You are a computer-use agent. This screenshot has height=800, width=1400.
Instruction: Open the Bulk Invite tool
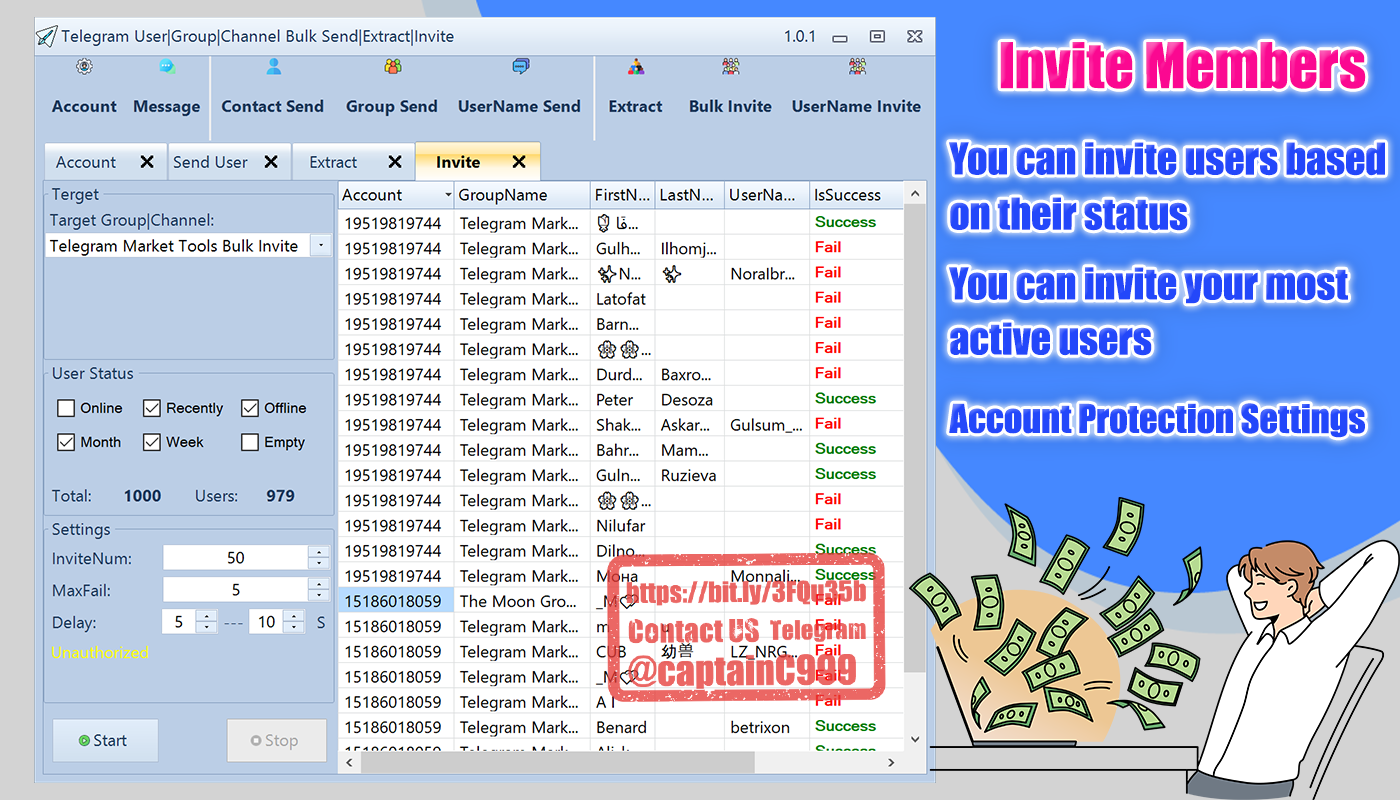click(x=730, y=88)
